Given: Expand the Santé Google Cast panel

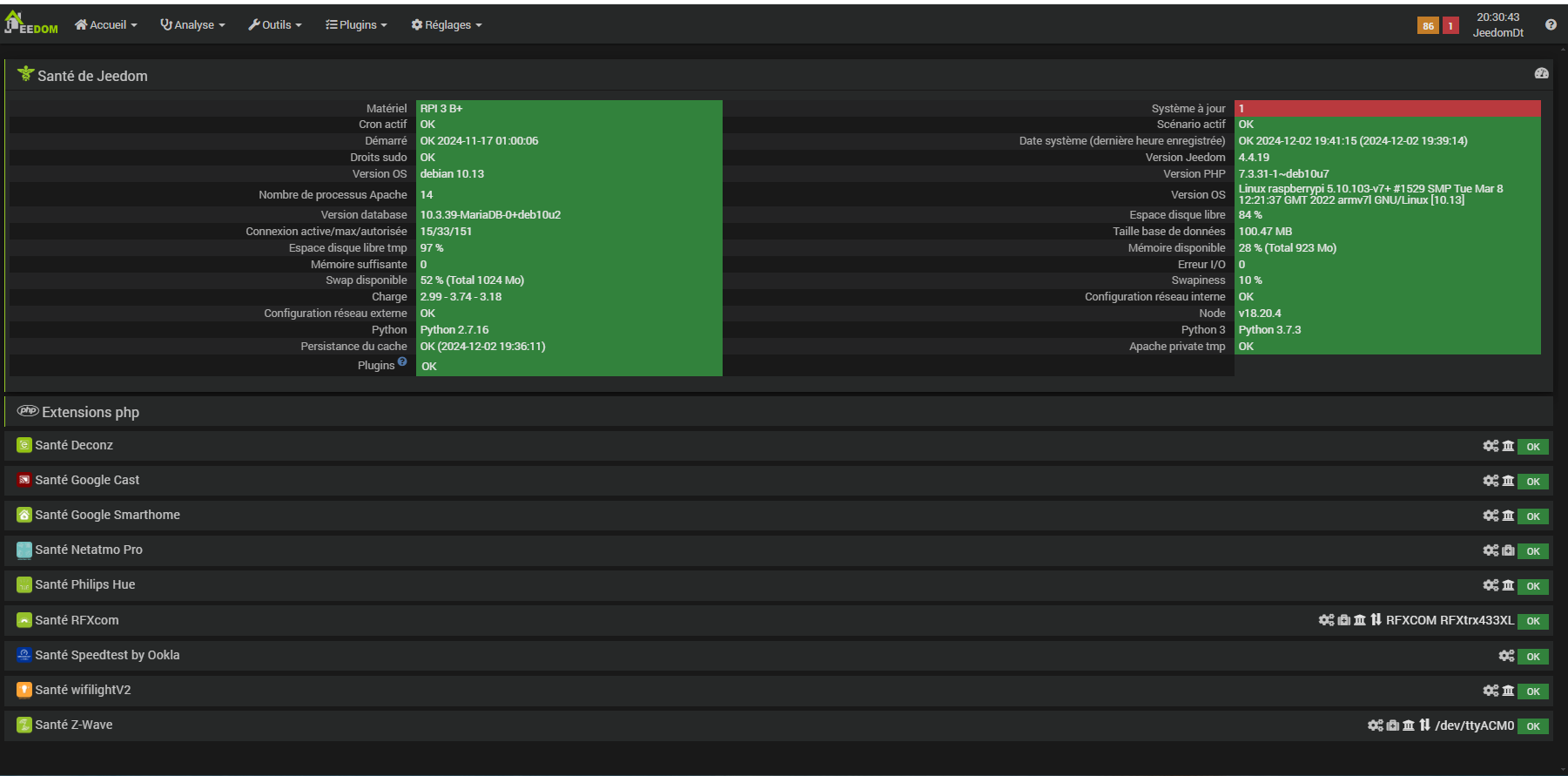Looking at the screenshot, I should pos(87,480).
